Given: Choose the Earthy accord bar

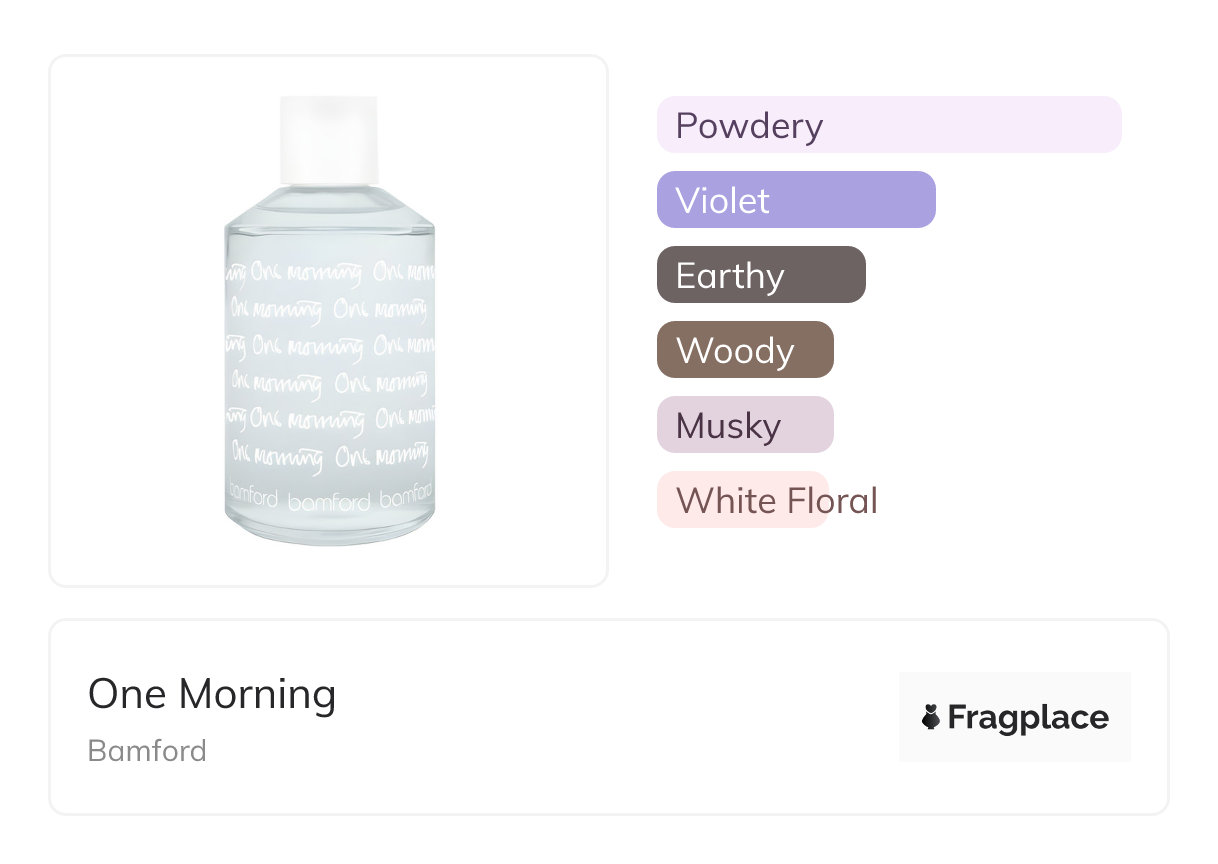Looking at the screenshot, I should pos(760,275).
